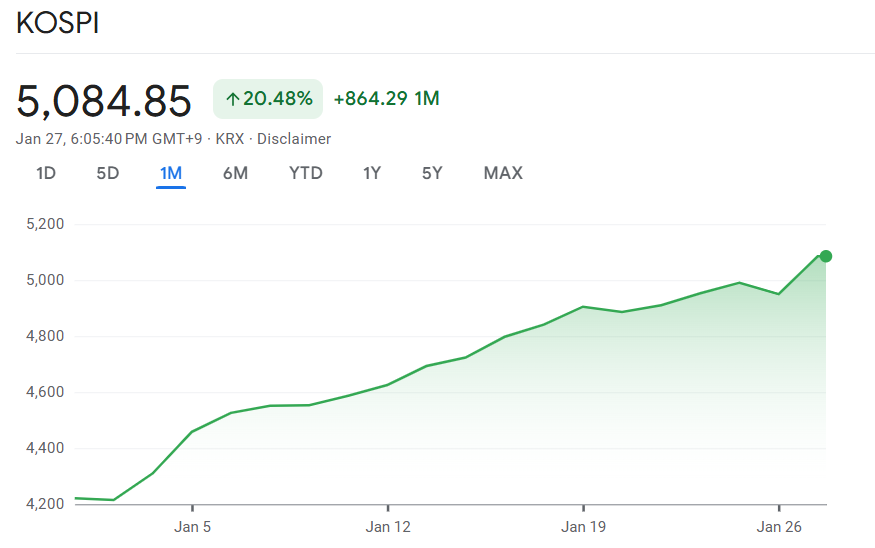The height and width of the screenshot is (548, 875).
Task: Click the green up arrow in percentage badge
Action: pos(232,99)
